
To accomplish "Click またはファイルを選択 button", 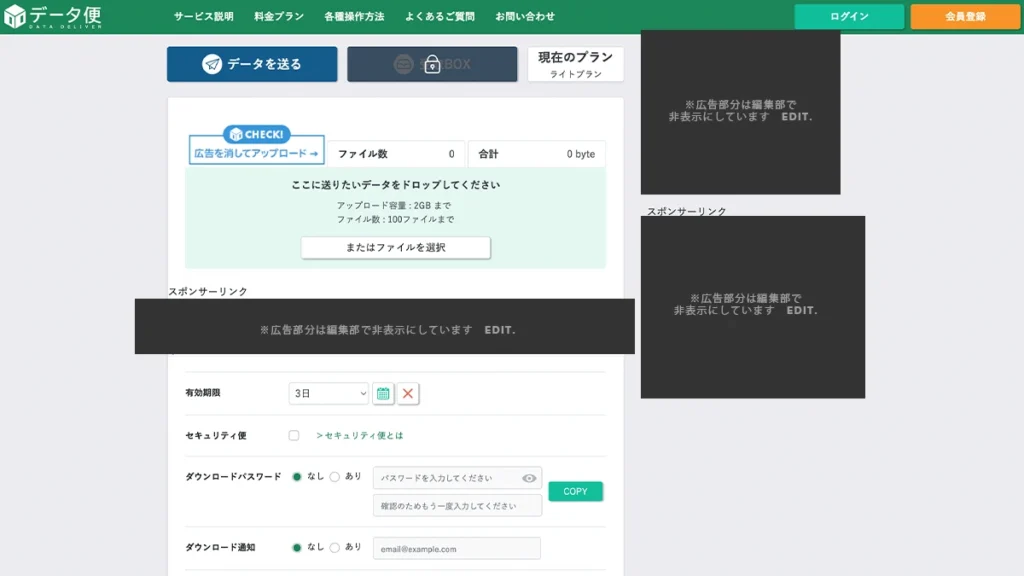I will [396, 248].
